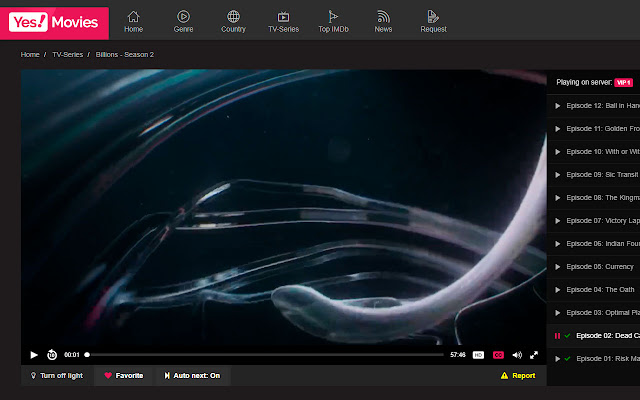Open the Genre menu
Screen dimensions: 640x400
point(183,22)
